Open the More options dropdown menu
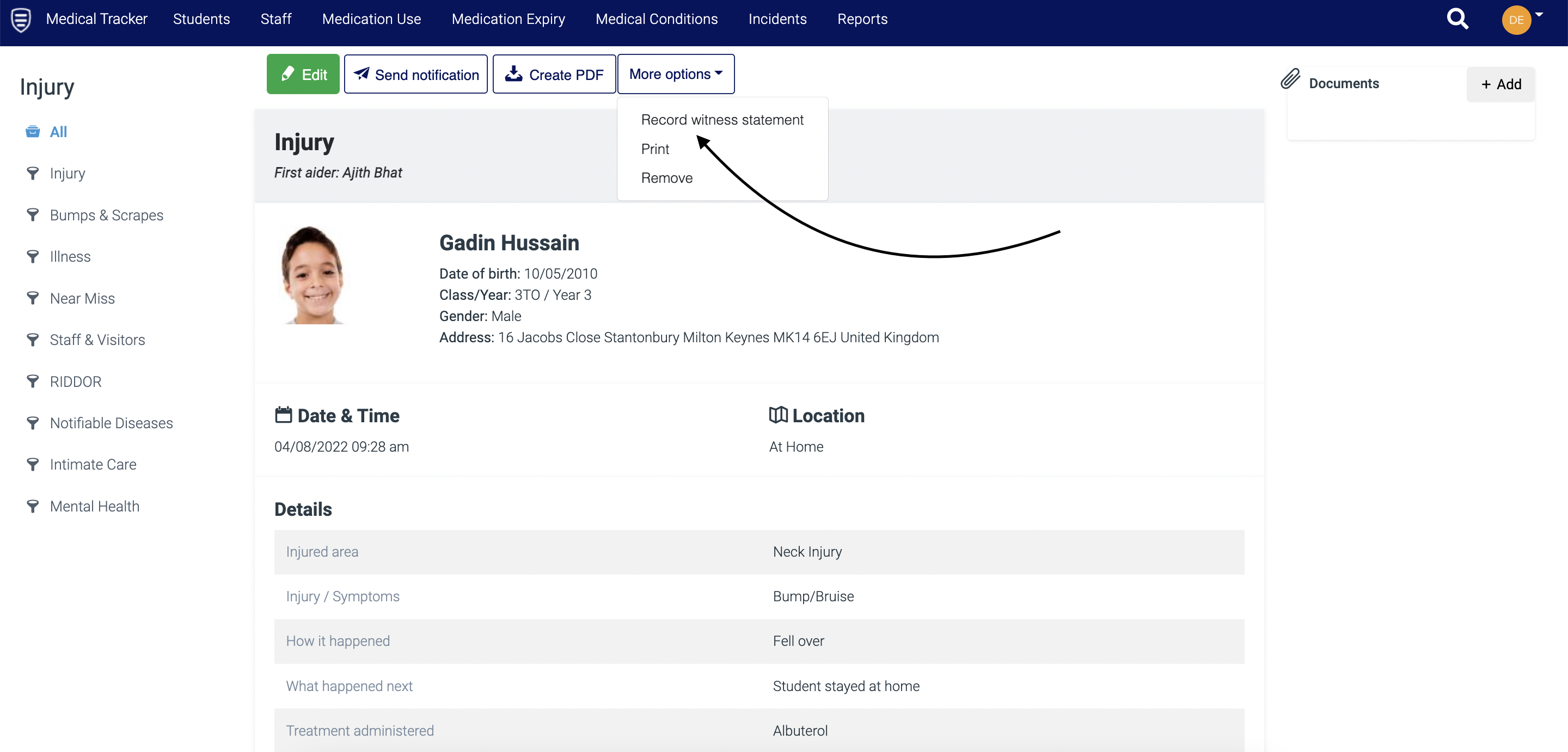Viewport: 1568px width, 752px height. (676, 74)
